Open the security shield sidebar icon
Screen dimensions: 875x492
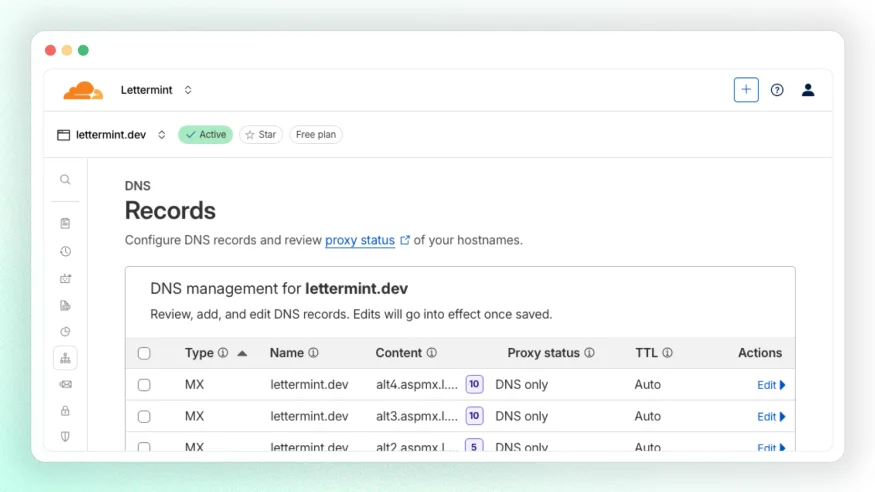click(65, 437)
